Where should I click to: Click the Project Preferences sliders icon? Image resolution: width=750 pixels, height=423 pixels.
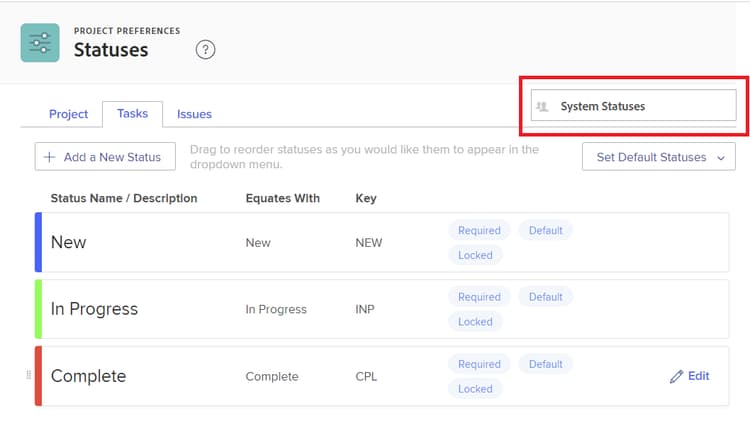tap(40, 42)
